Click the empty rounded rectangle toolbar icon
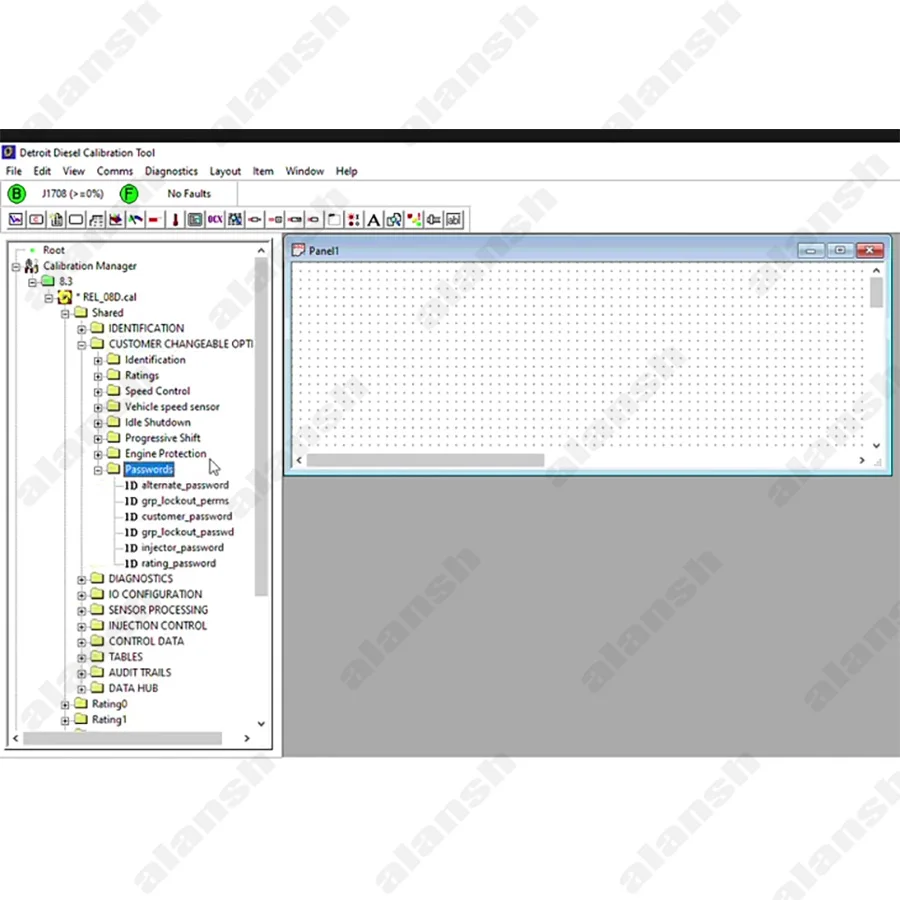This screenshot has width=900, height=900. pyautogui.click(x=76, y=220)
